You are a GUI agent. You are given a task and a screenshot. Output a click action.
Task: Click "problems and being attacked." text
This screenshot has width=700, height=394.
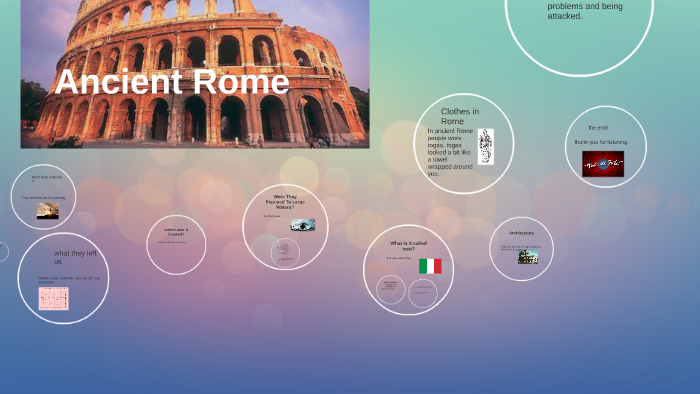click(585, 11)
